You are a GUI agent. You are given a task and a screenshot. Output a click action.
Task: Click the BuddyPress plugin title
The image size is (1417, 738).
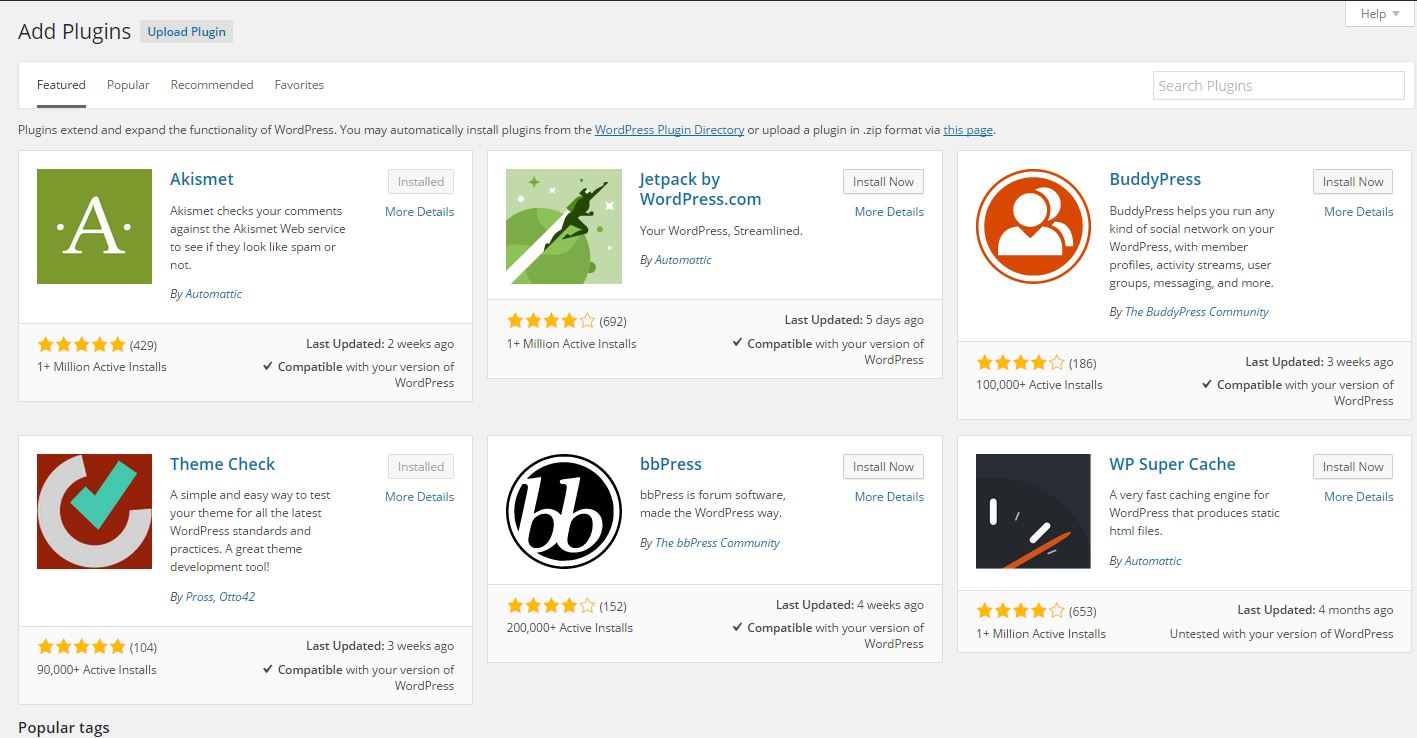1155,180
